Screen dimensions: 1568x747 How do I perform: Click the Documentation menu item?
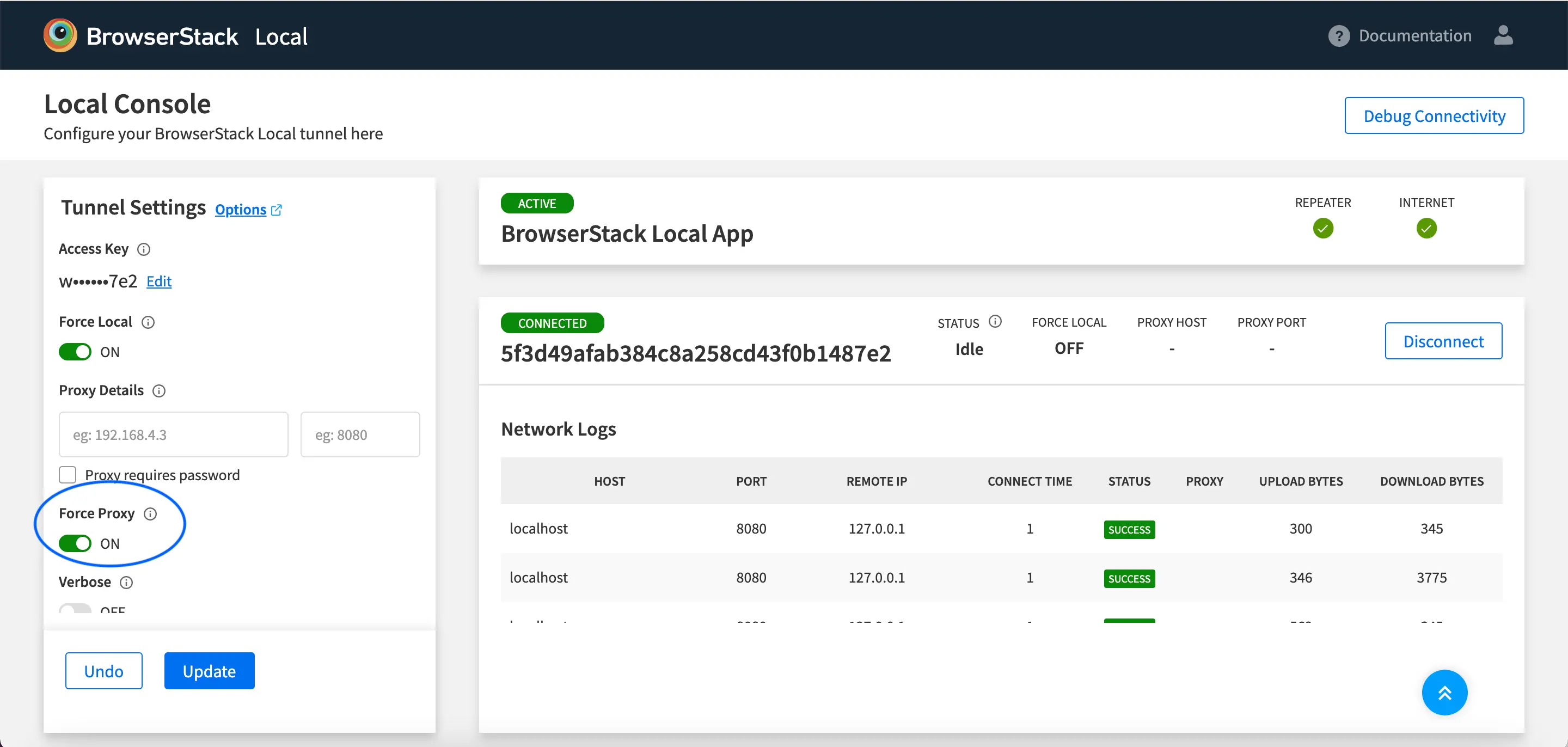[x=1414, y=36]
